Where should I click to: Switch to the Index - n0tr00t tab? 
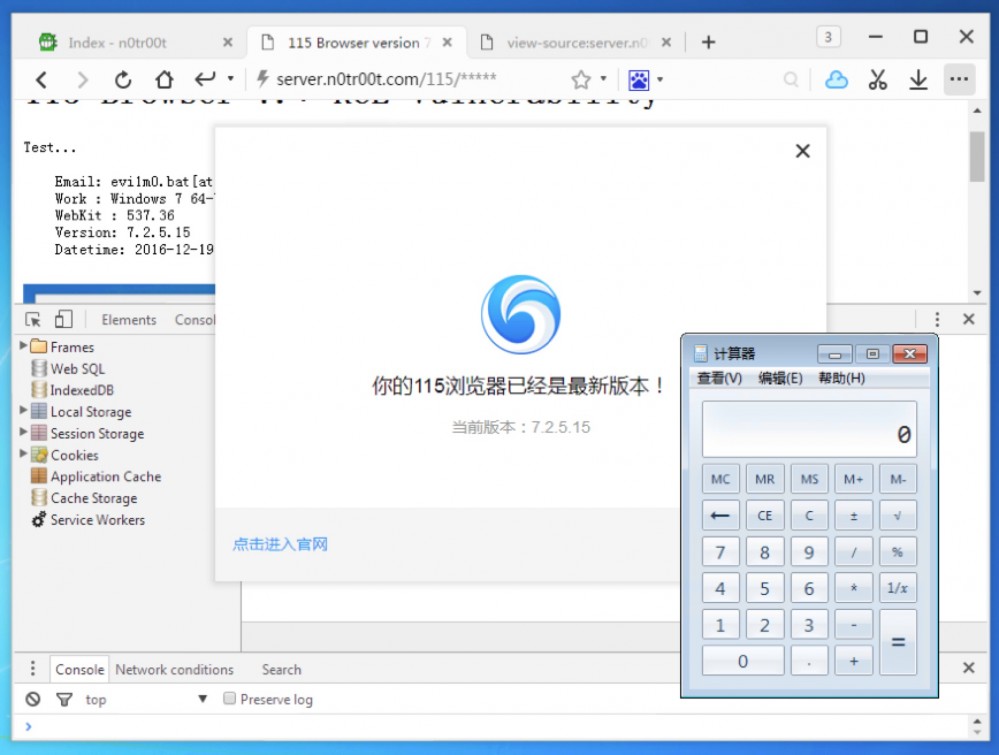coord(118,43)
